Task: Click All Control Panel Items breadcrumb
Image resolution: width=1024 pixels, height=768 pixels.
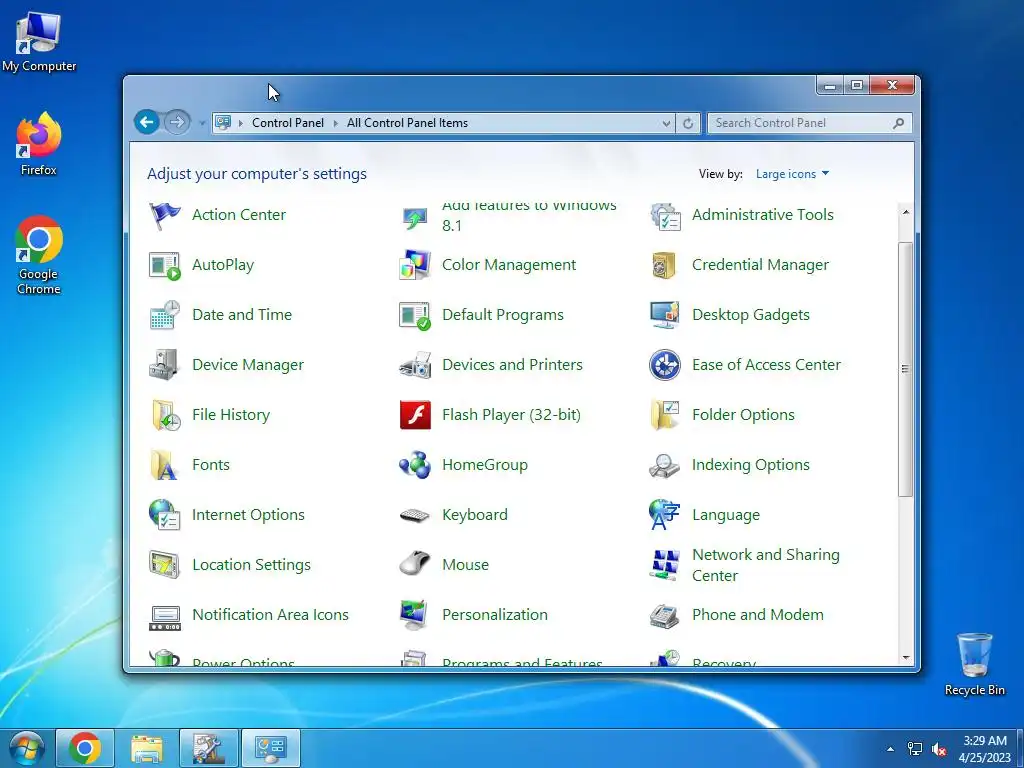Action: [408, 123]
